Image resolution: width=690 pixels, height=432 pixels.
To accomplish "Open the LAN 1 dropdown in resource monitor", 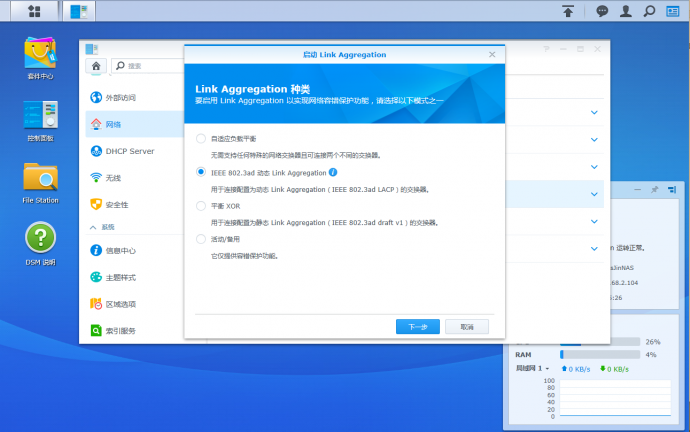I will coord(532,368).
